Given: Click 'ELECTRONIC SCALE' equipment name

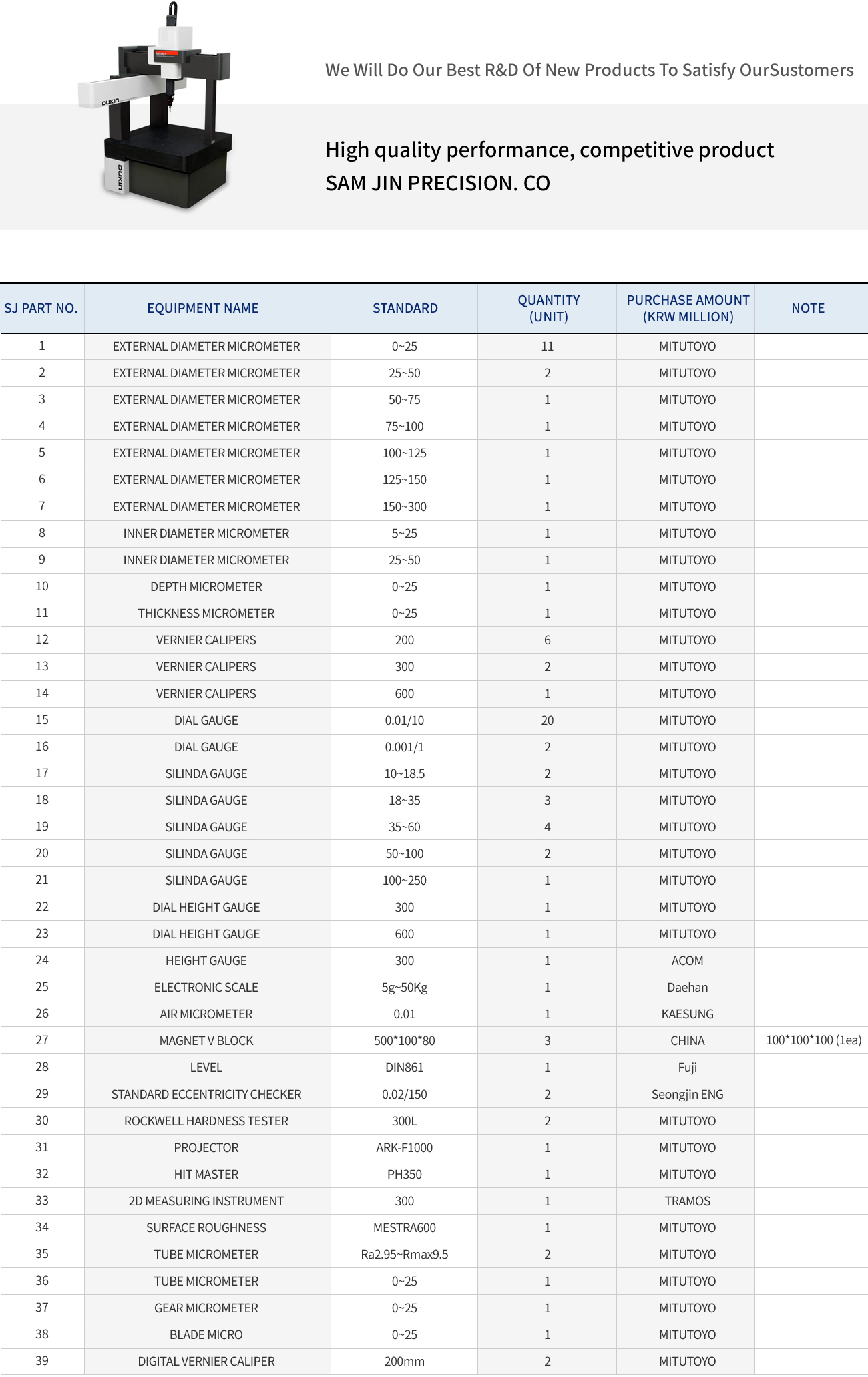Looking at the screenshot, I should point(206,987).
